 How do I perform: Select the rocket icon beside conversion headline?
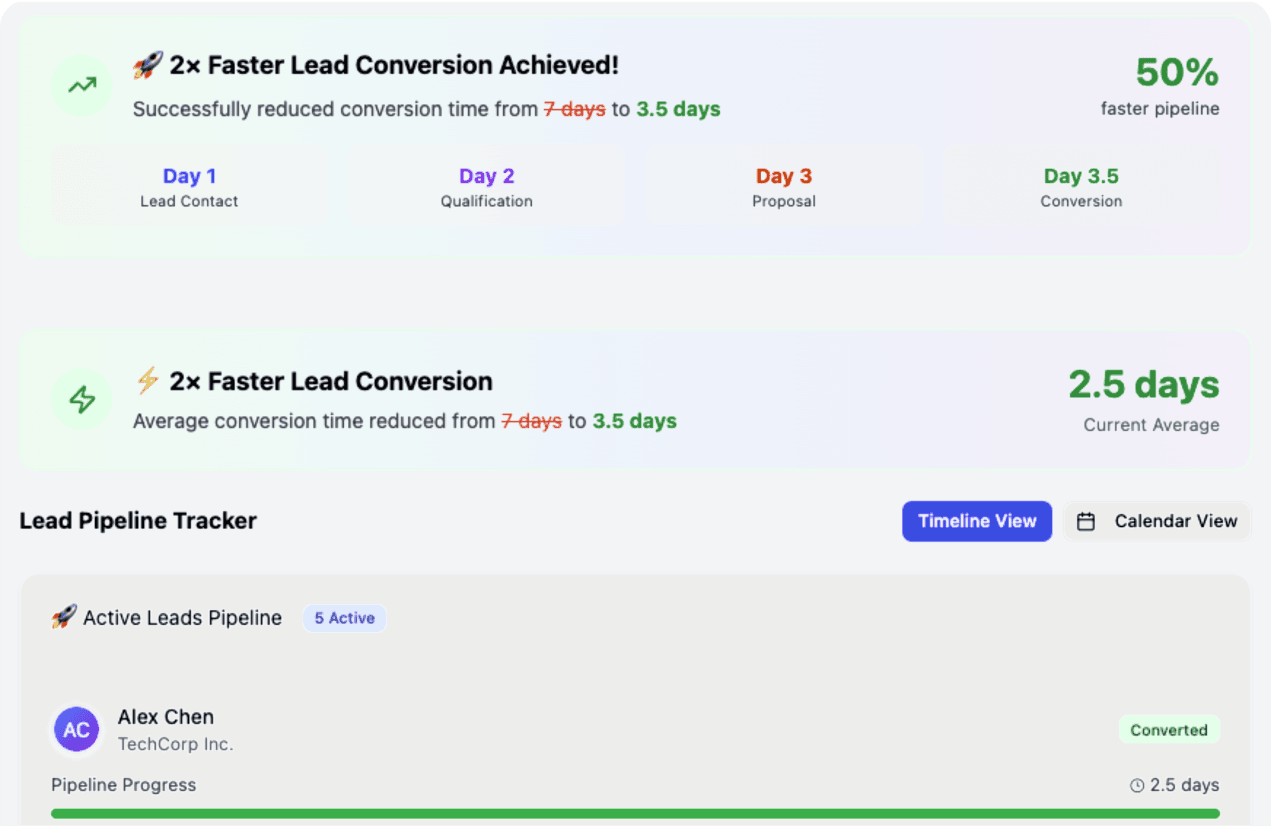pyautogui.click(x=146, y=64)
